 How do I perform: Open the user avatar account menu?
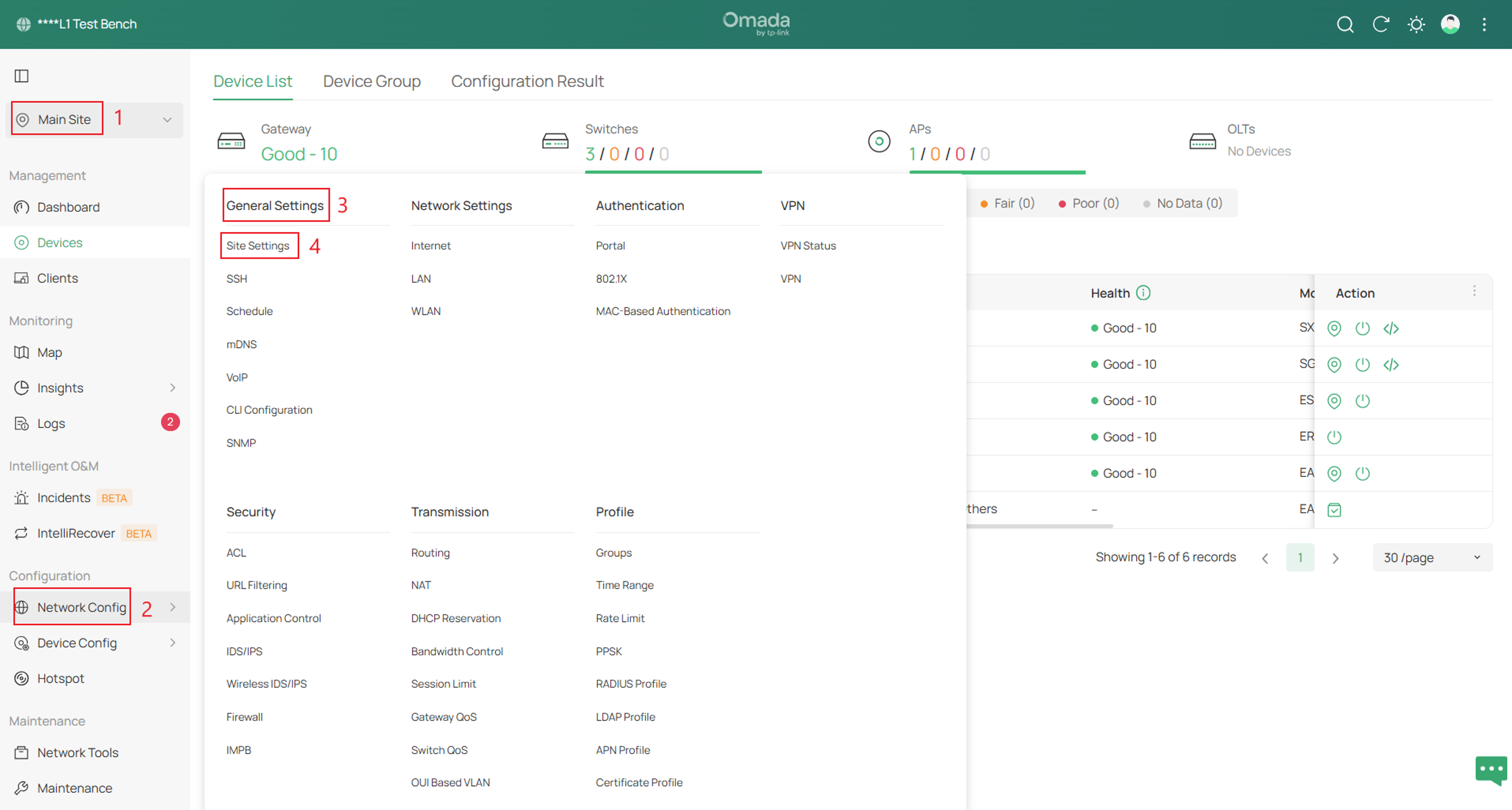[1450, 24]
